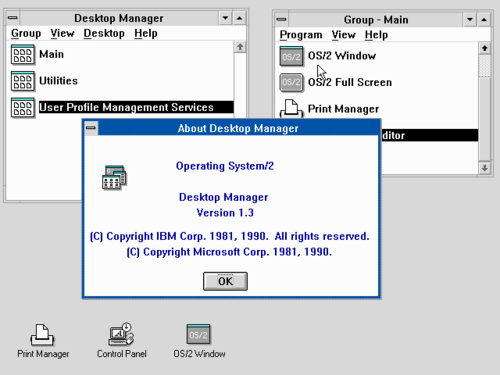This screenshot has width=500, height=375.
Task: Select Print Manager icon in Group - Main list
Action: (291, 108)
